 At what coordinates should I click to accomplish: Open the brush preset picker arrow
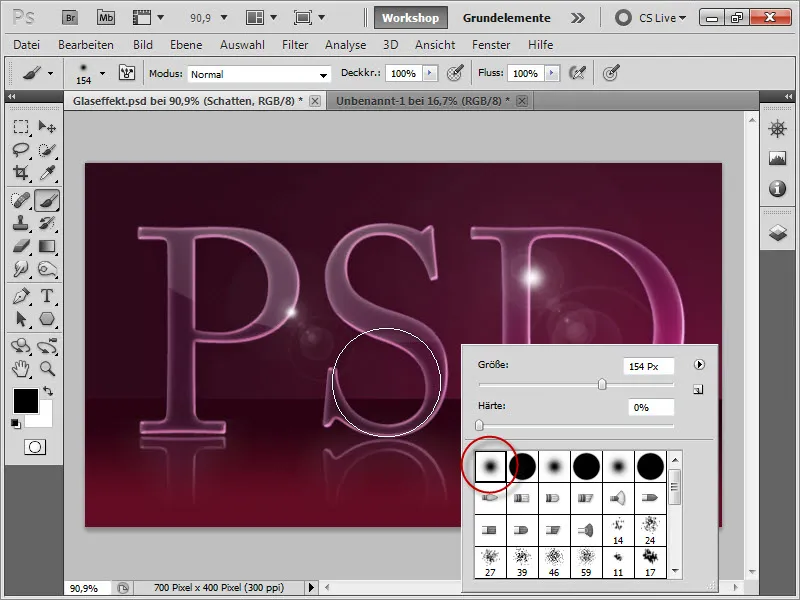click(x=103, y=73)
